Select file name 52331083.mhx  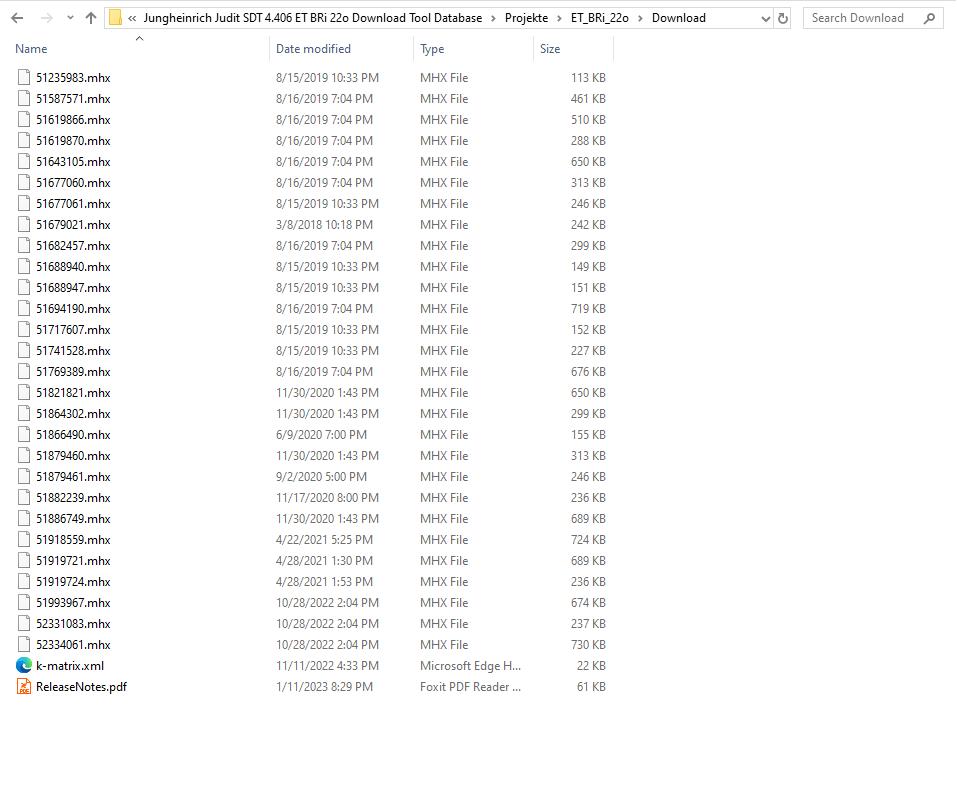(73, 624)
